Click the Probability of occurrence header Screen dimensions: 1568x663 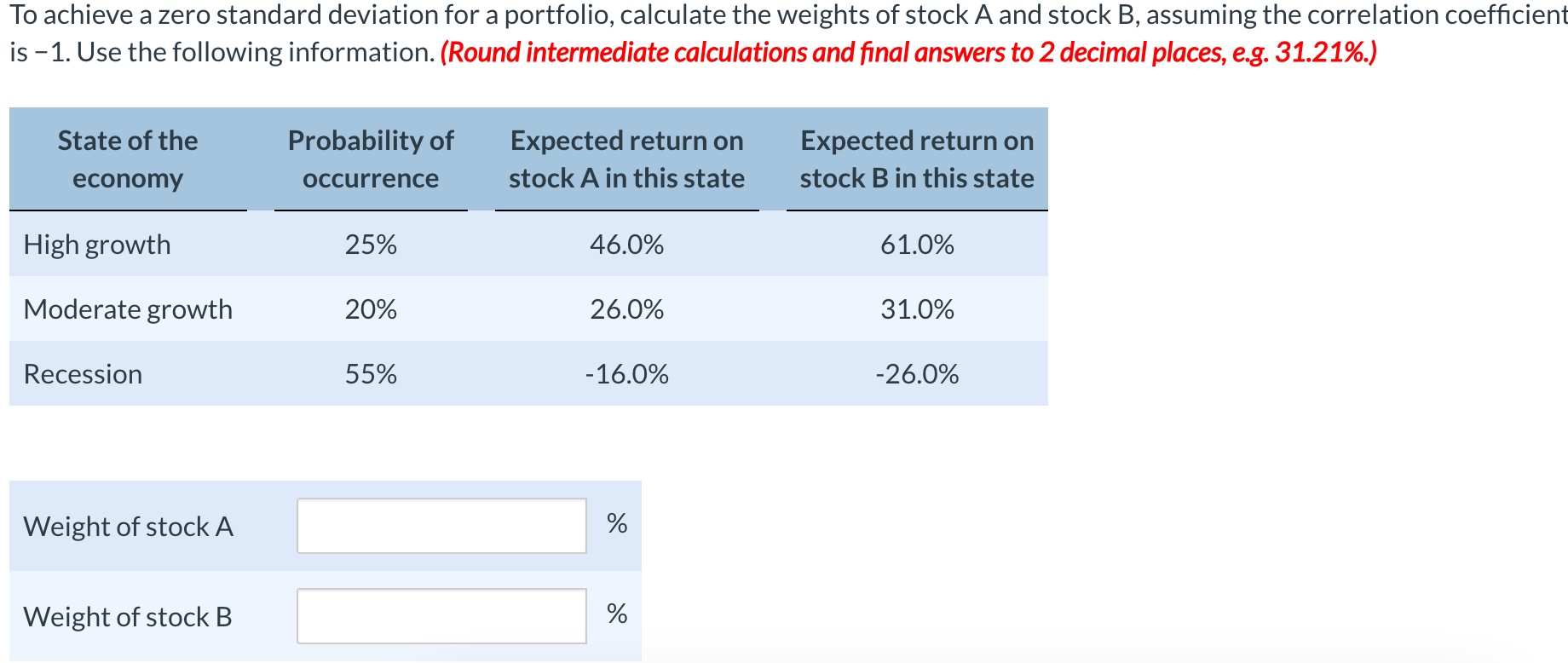tap(368, 159)
